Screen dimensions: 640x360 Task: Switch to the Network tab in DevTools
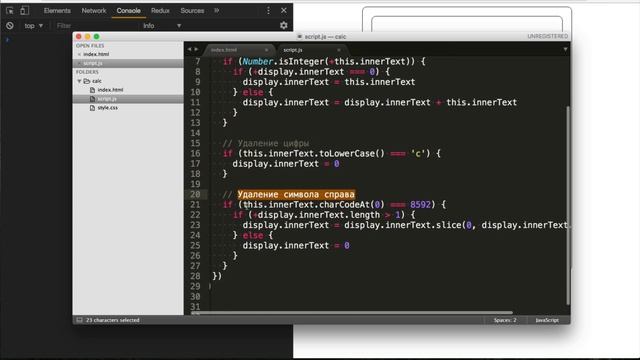coord(93,11)
